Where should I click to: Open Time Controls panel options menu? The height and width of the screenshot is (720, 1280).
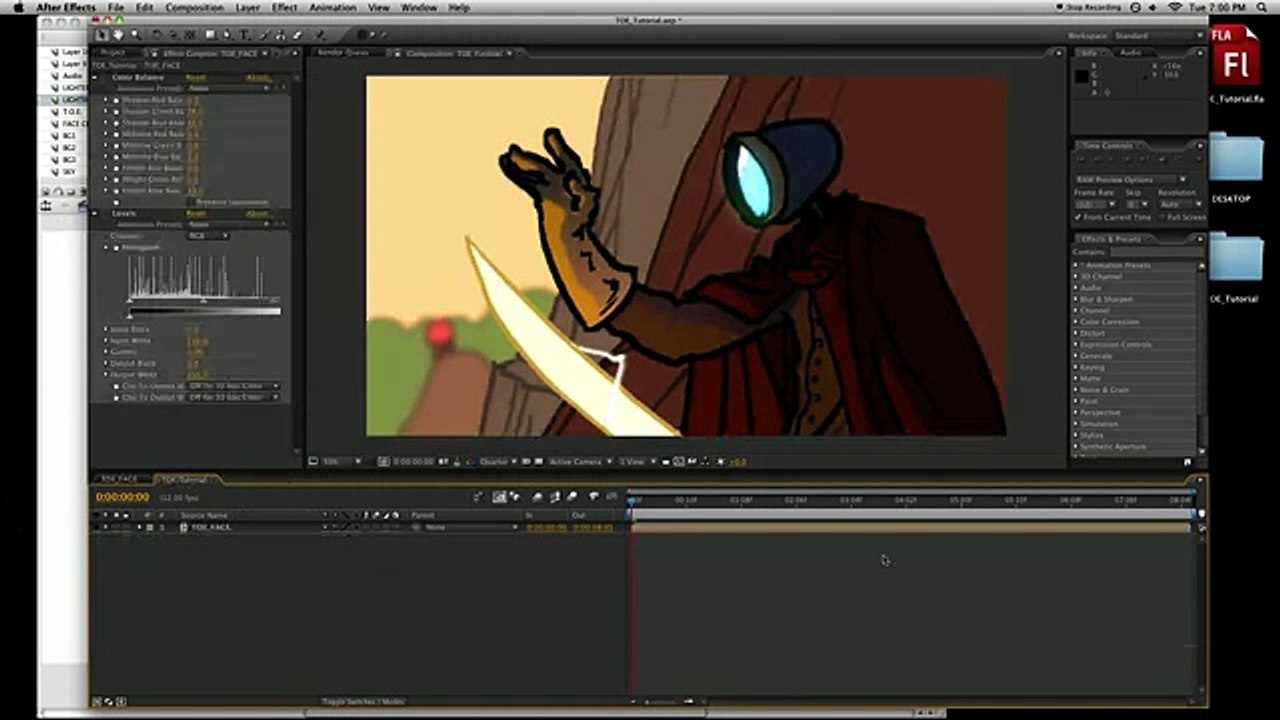click(x=1200, y=146)
